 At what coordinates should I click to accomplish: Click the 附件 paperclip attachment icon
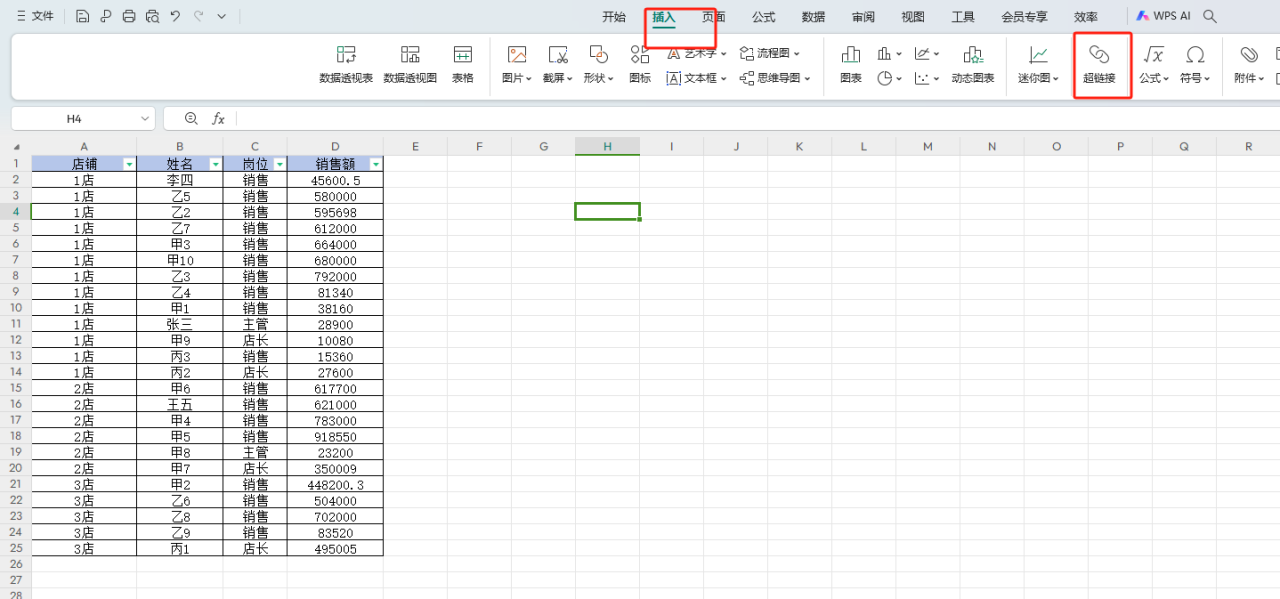click(x=1249, y=55)
